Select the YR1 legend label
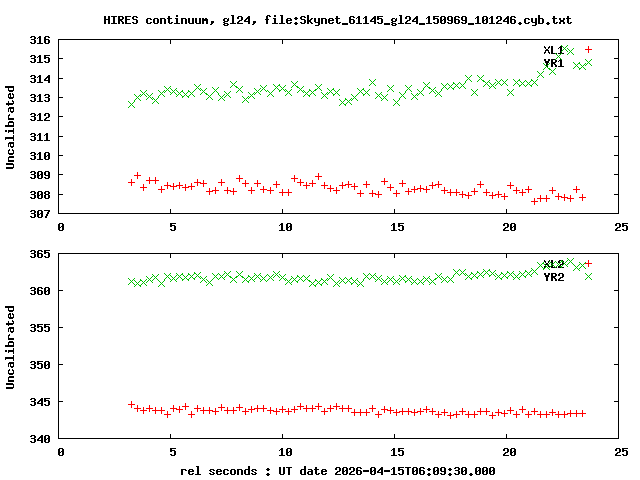 (x=553, y=63)
